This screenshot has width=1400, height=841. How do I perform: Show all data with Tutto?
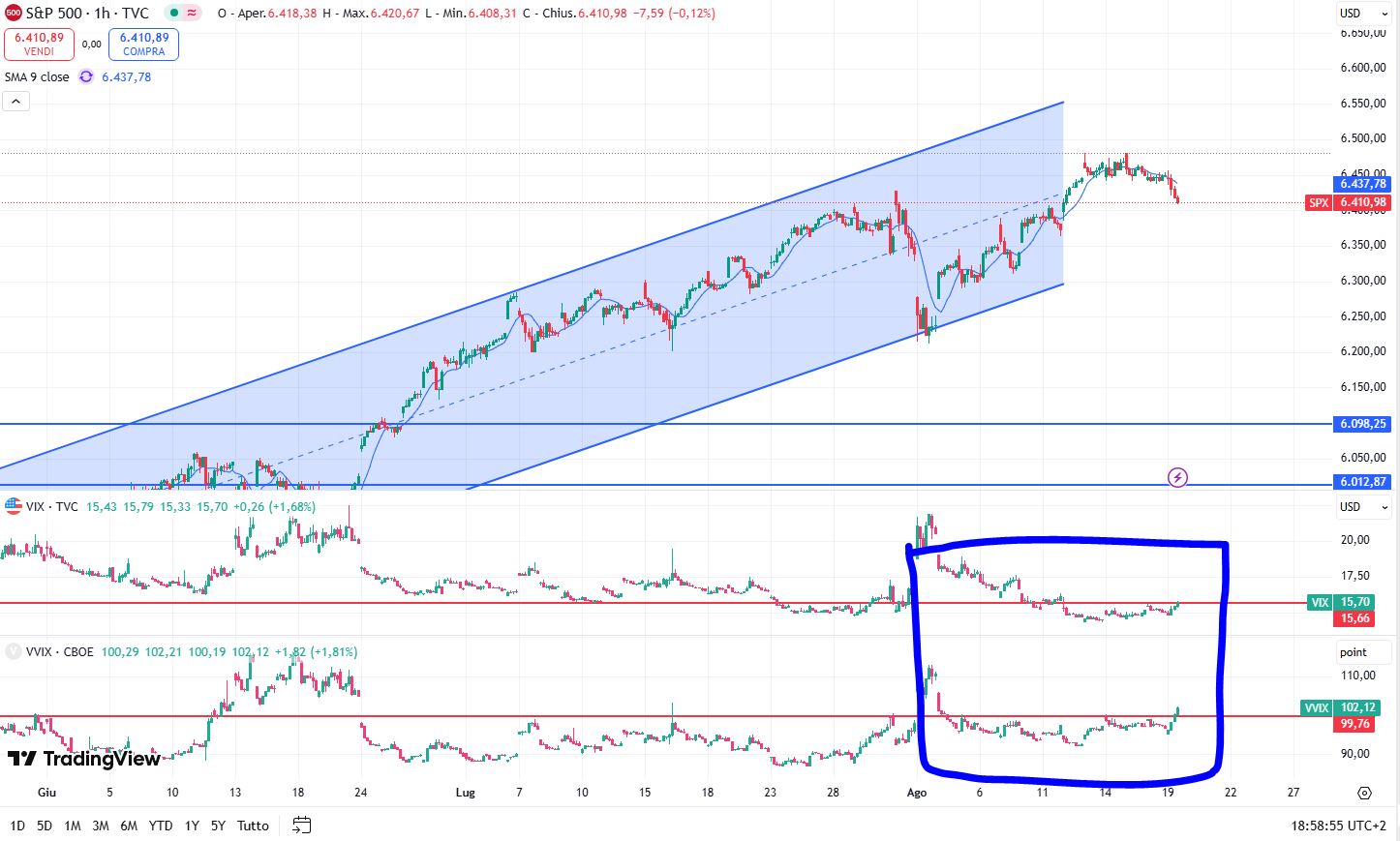coord(253,826)
